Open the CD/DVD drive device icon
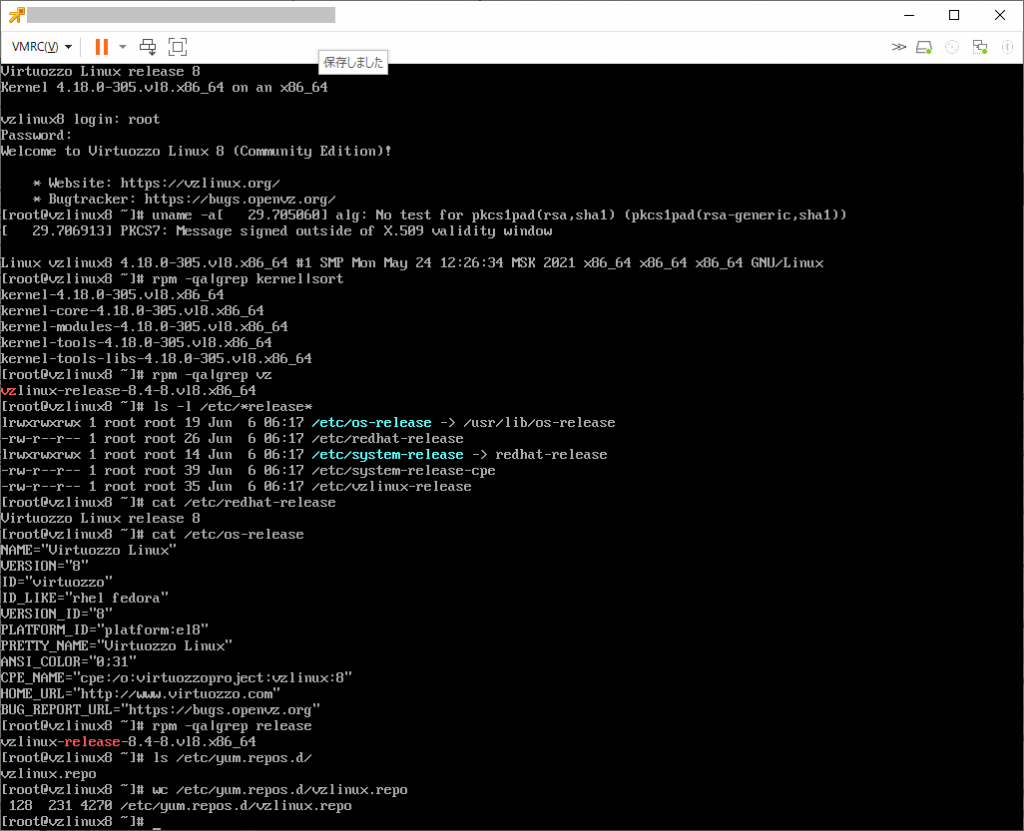 click(952, 47)
